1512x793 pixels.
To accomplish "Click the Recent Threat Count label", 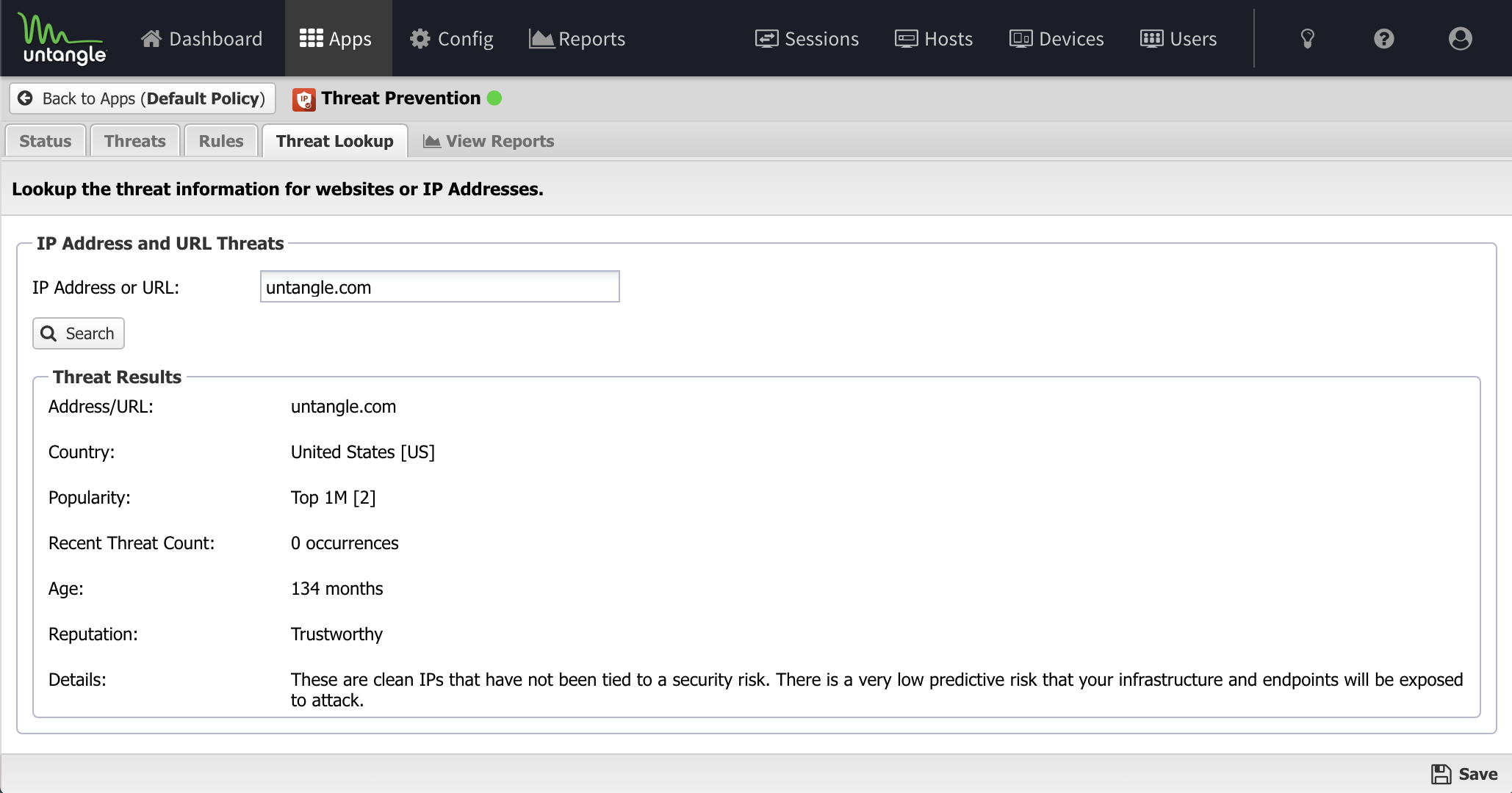I will click(132, 543).
